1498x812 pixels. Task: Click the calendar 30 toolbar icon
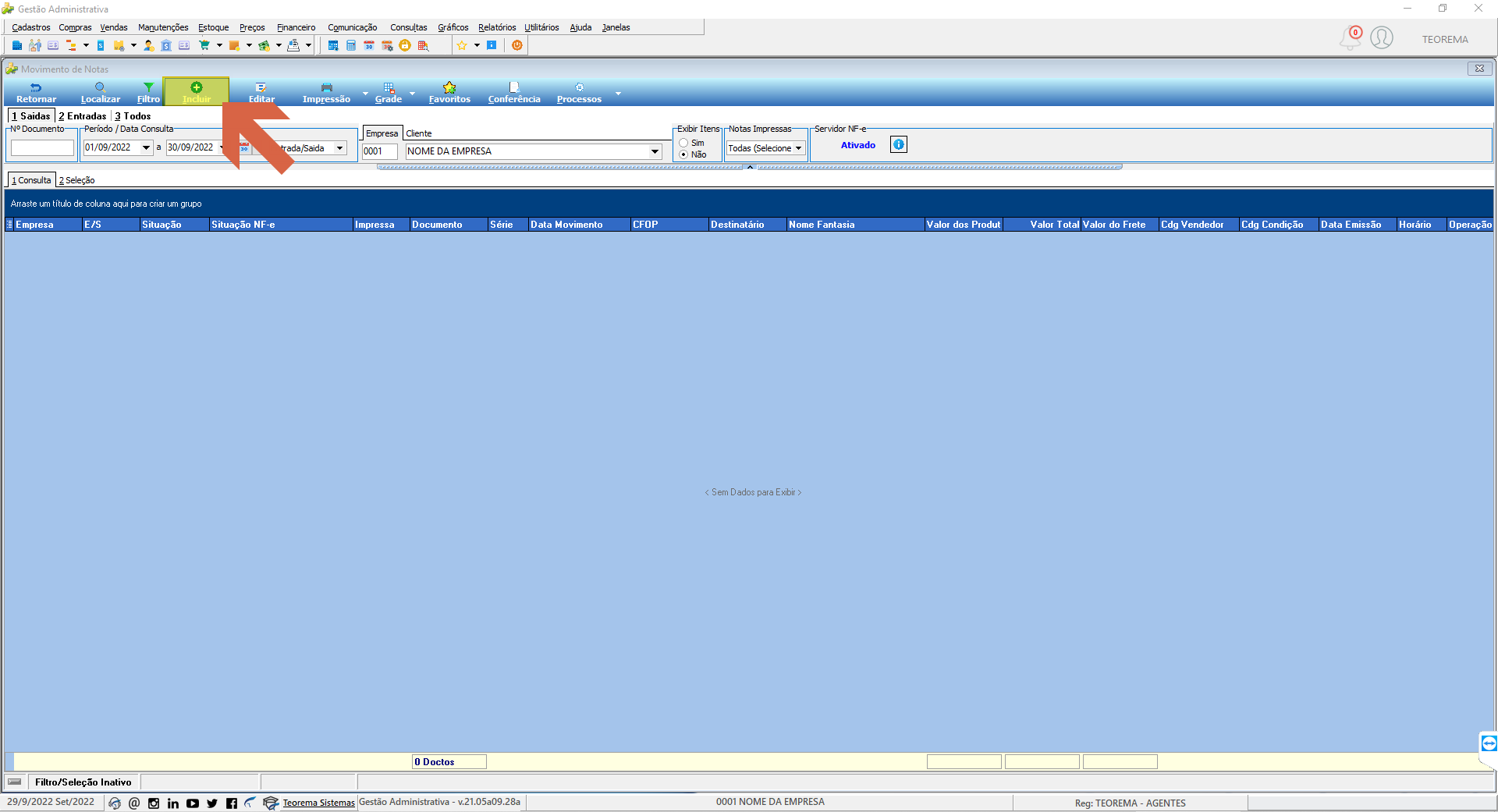[369, 45]
